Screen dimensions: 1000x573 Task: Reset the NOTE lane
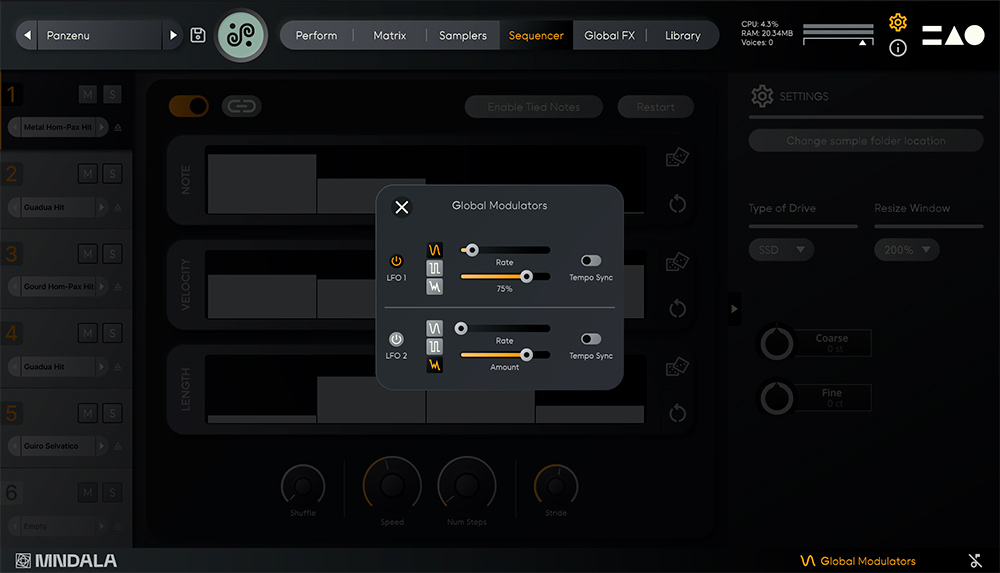point(677,204)
